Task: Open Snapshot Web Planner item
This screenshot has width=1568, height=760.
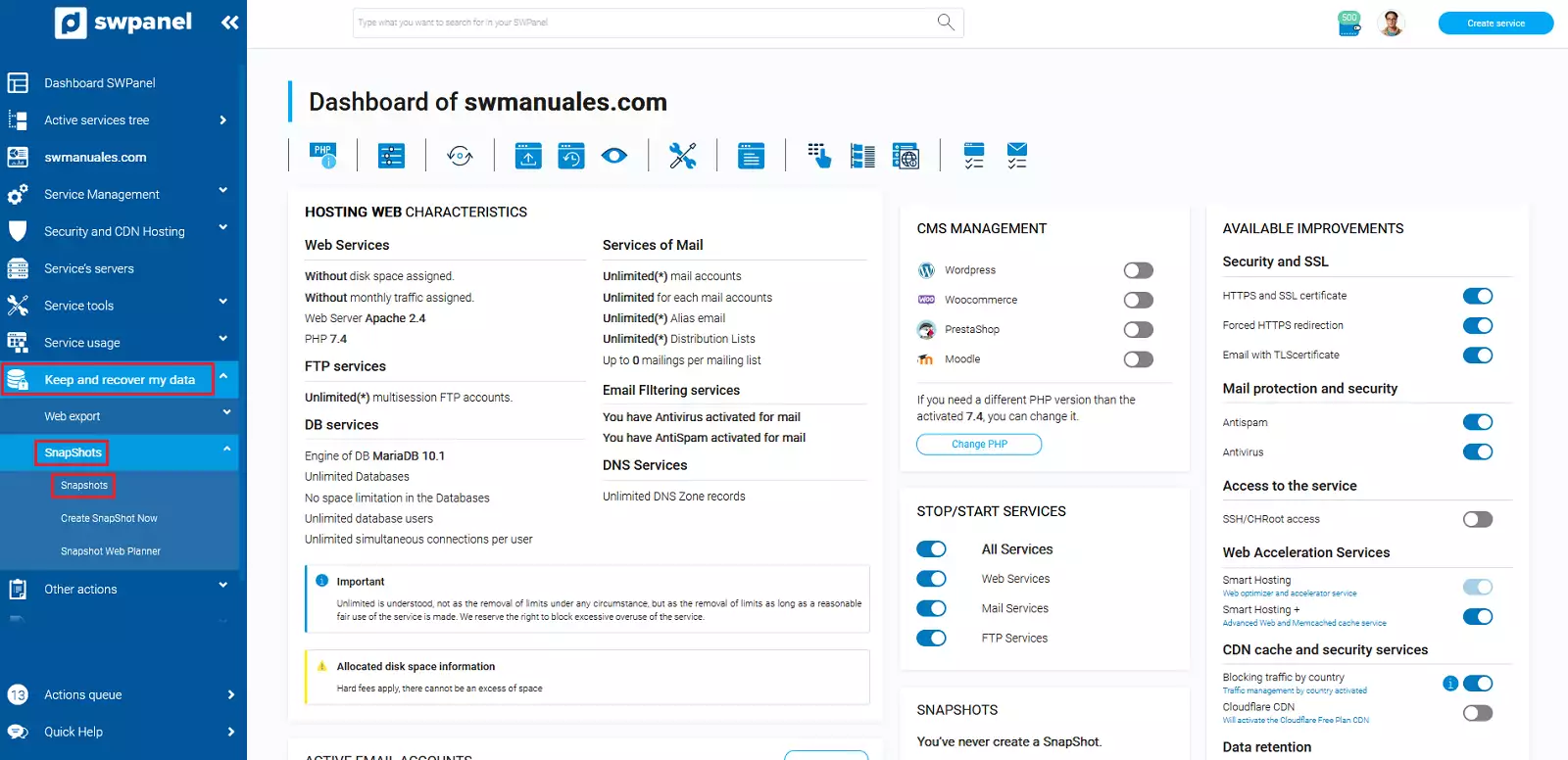Action: [x=111, y=551]
